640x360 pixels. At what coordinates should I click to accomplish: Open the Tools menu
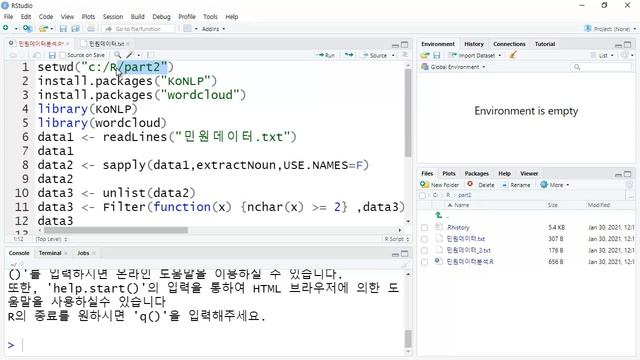point(210,17)
